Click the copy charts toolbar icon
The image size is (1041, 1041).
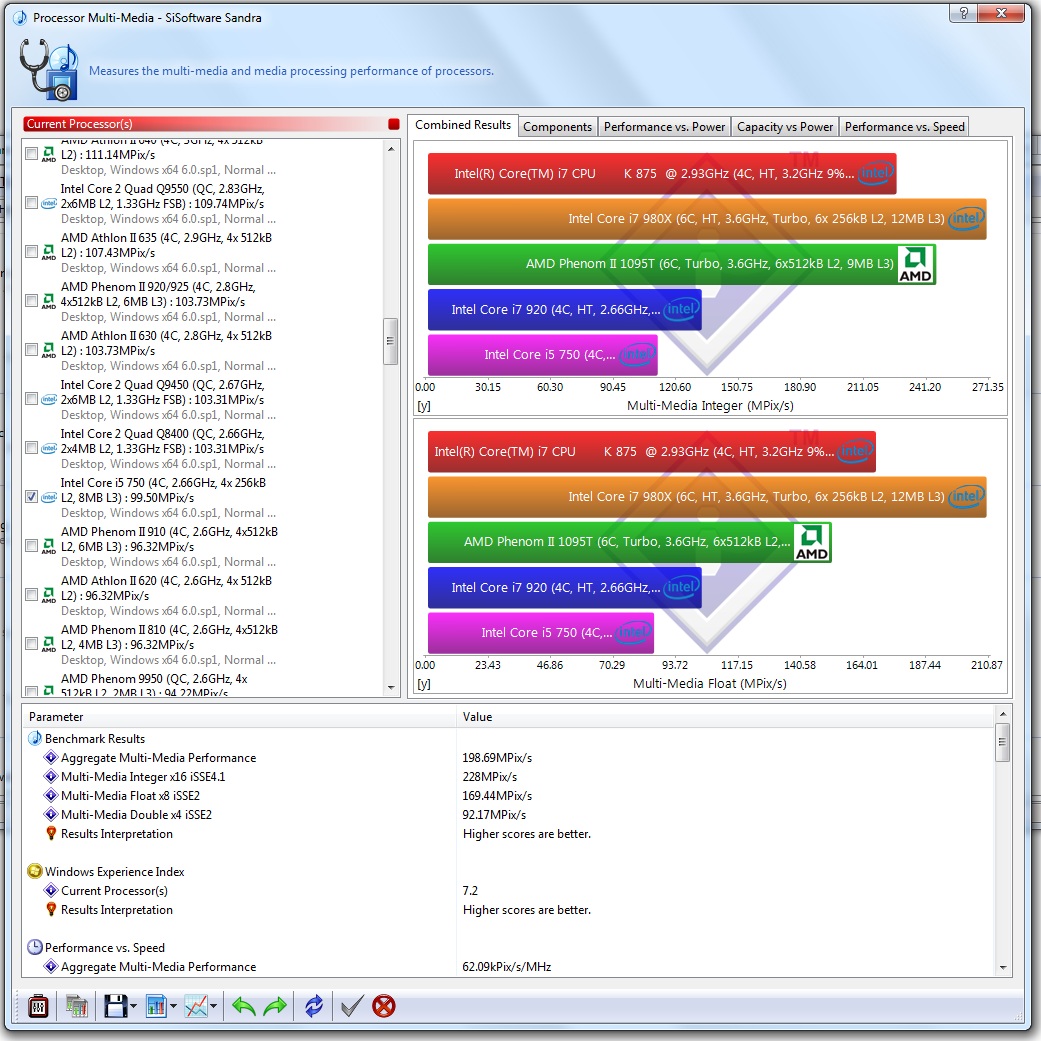pos(76,1006)
